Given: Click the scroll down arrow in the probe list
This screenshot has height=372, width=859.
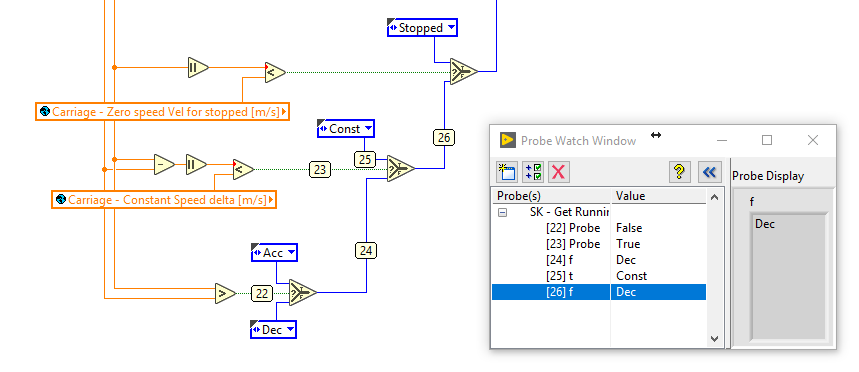Looking at the screenshot, I should (x=714, y=339).
